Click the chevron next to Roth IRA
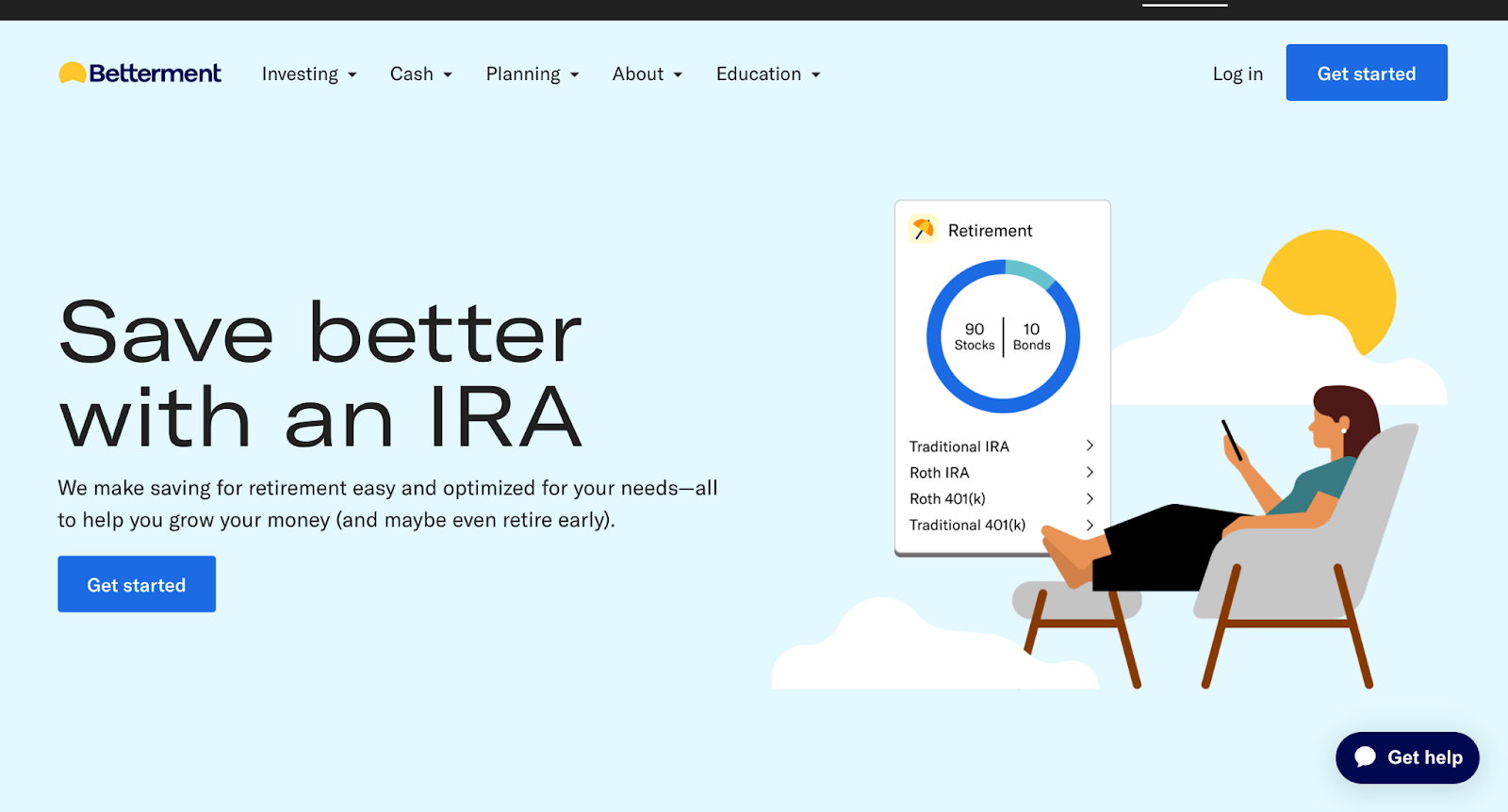Viewport: 1508px width, 812px height. click(x=1090, y=472)
